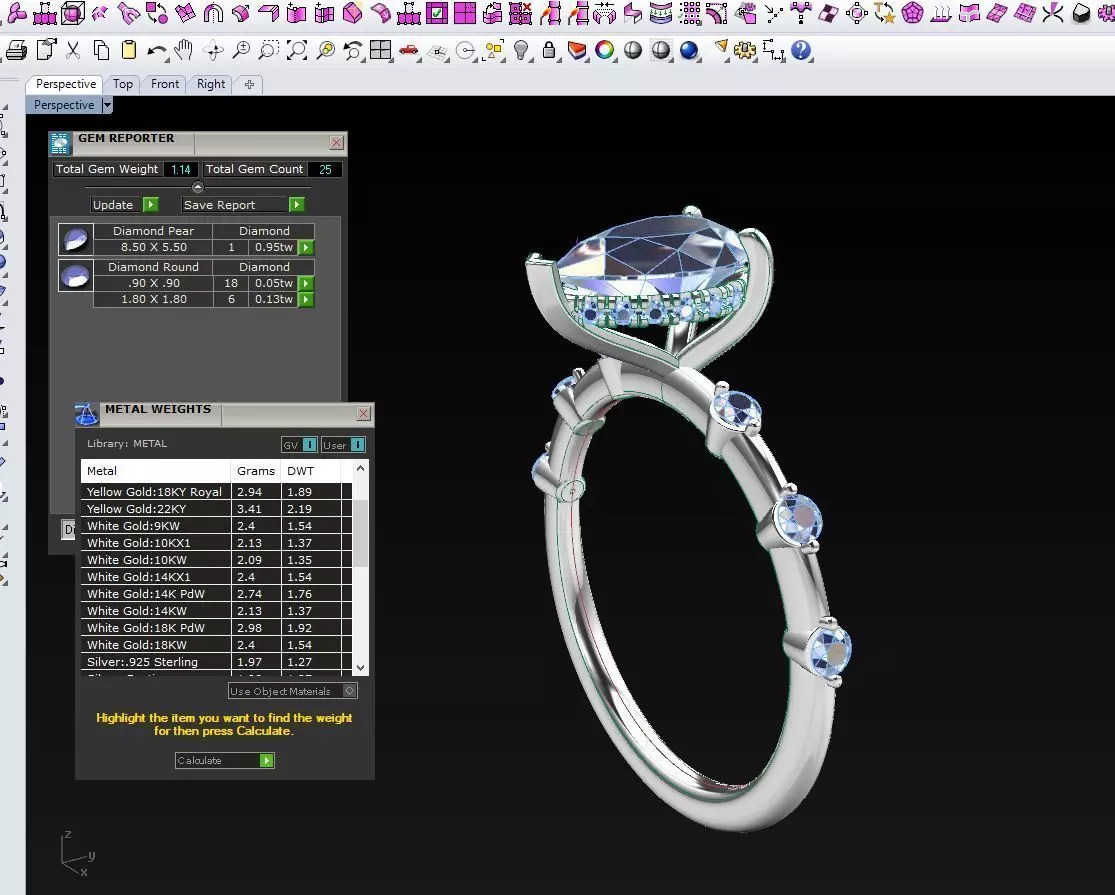The height and width of the screenshot is (895, 1115).
Task: Click the Update button in Gem Reporter
Action: click(x=124, y=205)
